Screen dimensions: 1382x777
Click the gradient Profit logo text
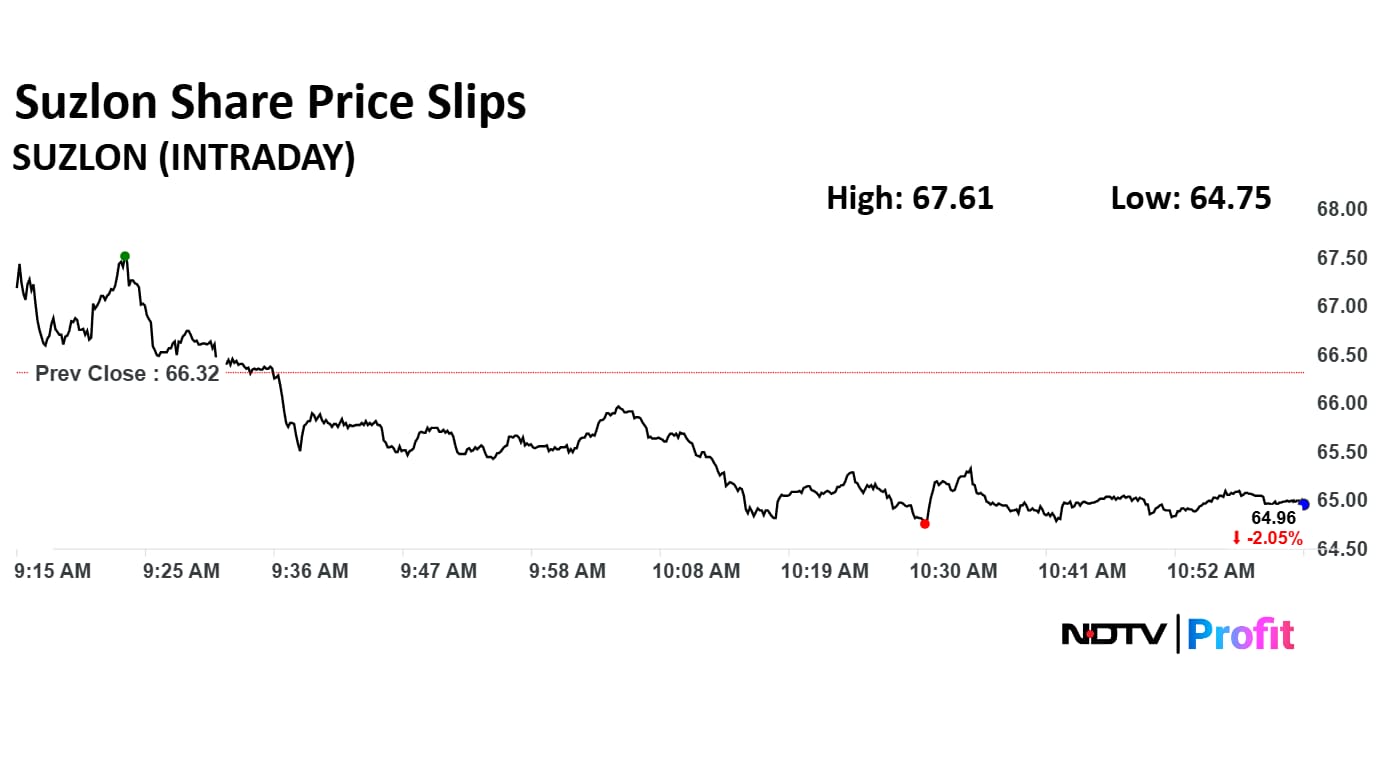pos(1240,633)
